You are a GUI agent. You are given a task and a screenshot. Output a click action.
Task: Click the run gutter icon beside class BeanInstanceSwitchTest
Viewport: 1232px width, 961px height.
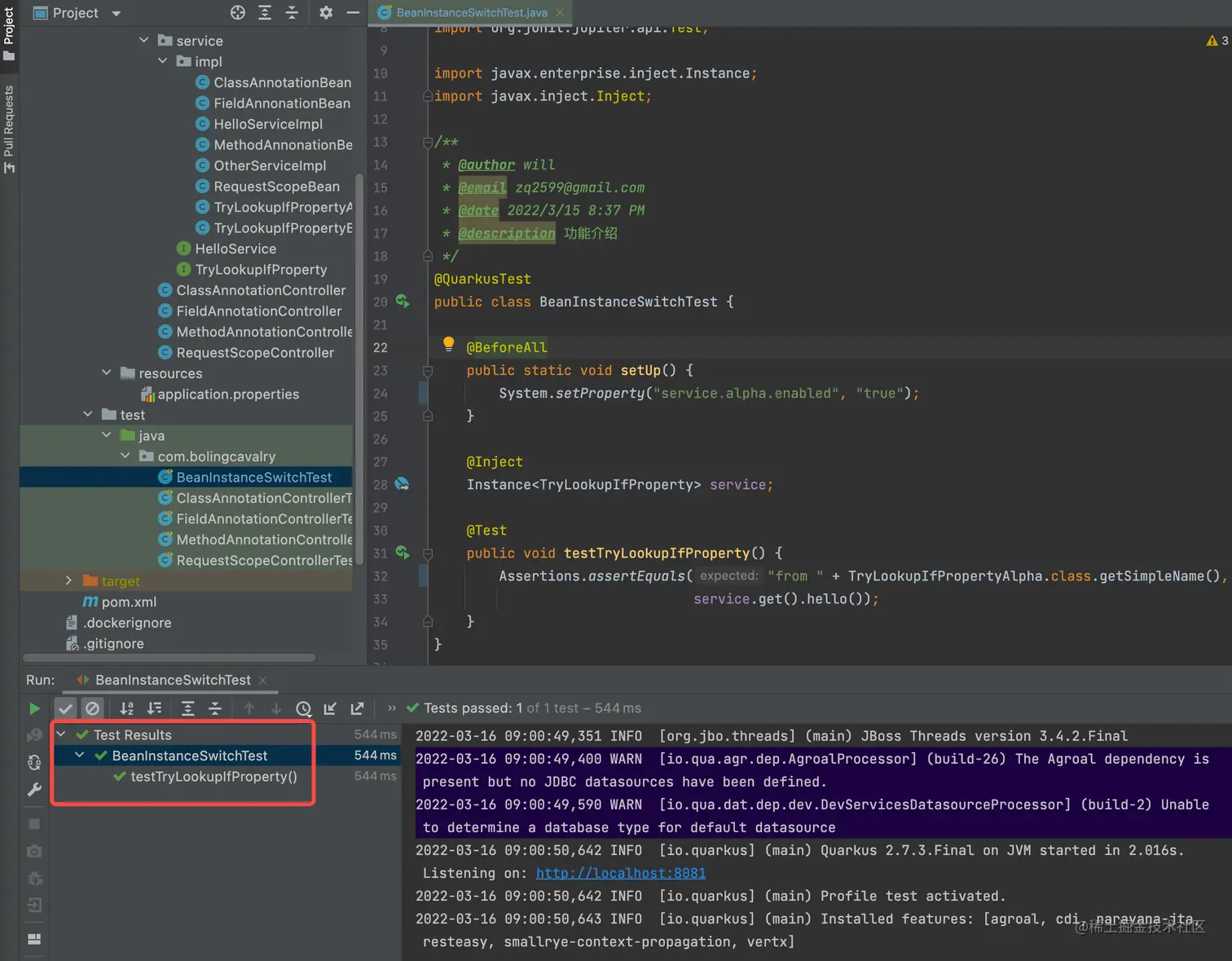[x=403, y=301]
